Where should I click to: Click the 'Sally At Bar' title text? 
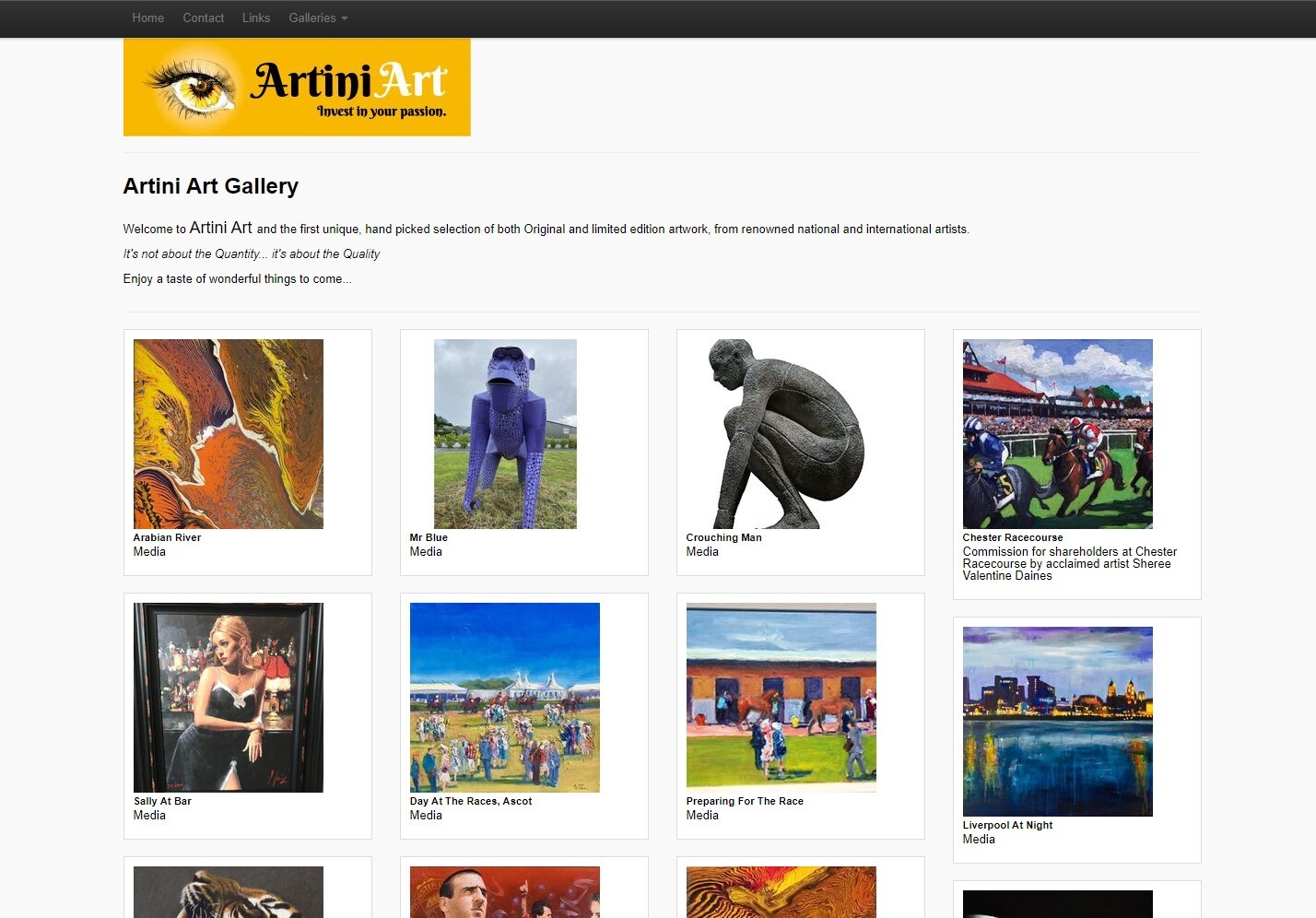pos(162,801)
